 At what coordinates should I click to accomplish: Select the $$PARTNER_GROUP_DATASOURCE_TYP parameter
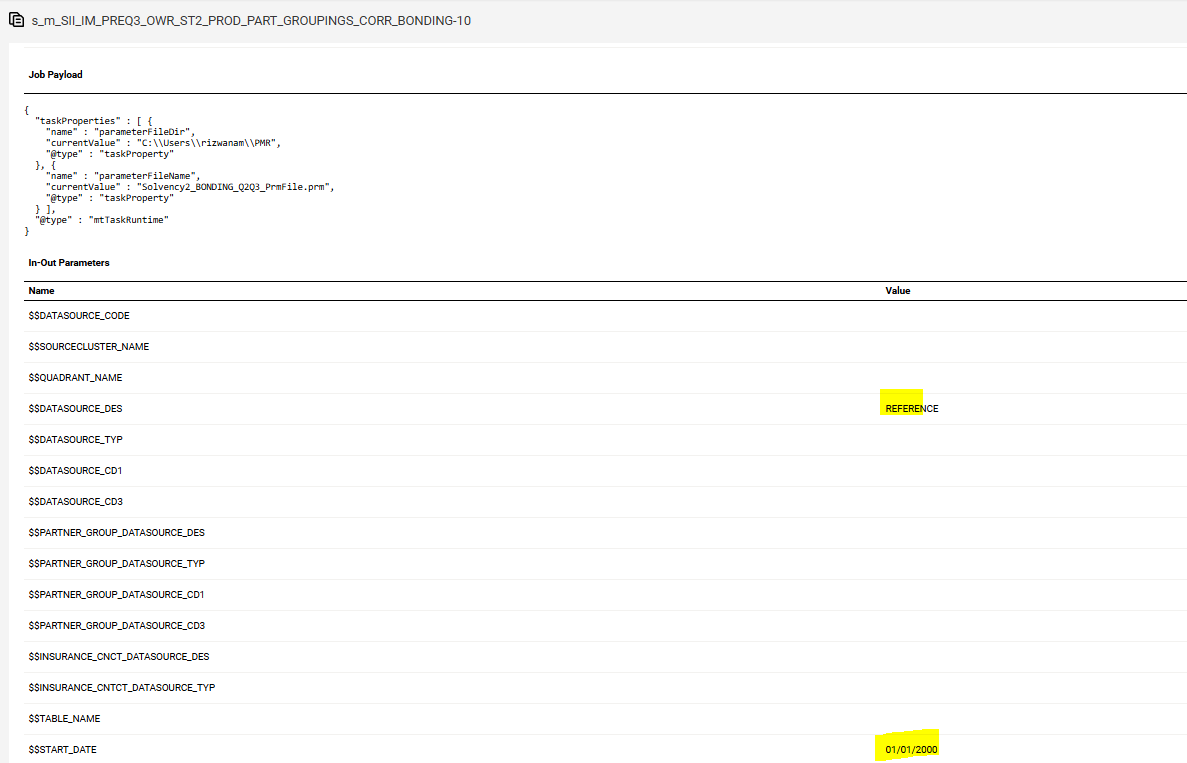point(117,564)
